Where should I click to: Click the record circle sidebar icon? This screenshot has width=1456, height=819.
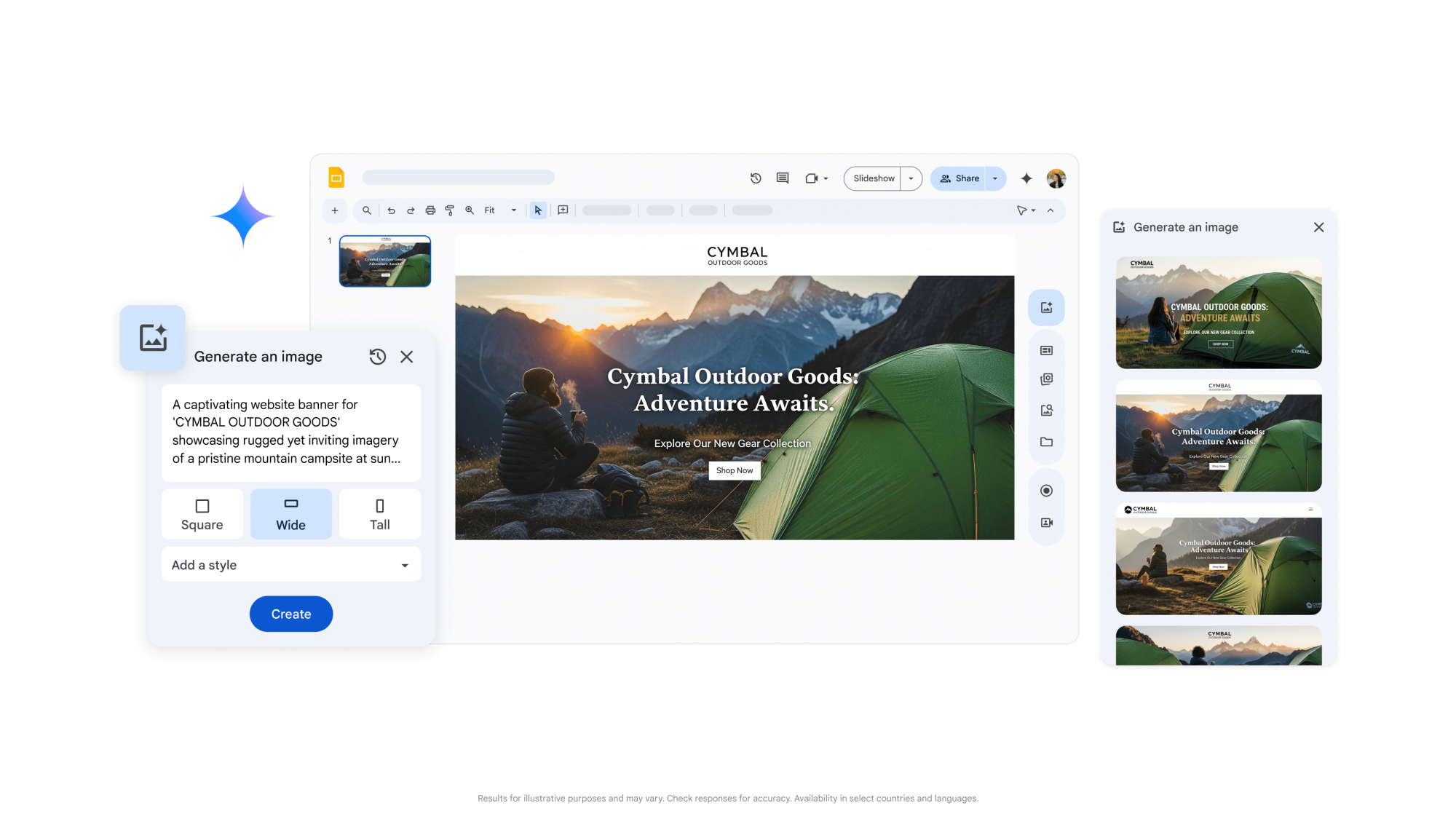pyautogui.click(x=1046, y=491)
